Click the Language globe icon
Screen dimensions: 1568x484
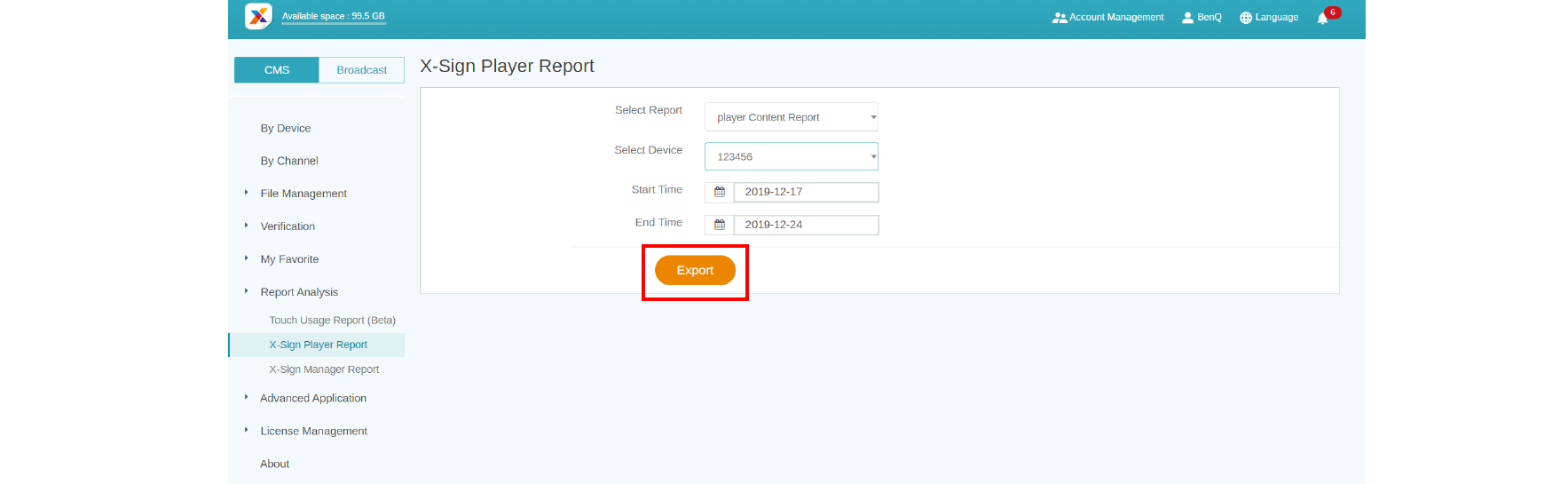pos(1246,18)
